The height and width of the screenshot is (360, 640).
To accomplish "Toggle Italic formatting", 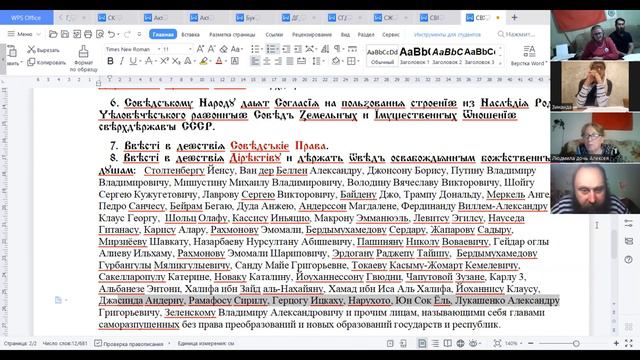I will point(122,61).
